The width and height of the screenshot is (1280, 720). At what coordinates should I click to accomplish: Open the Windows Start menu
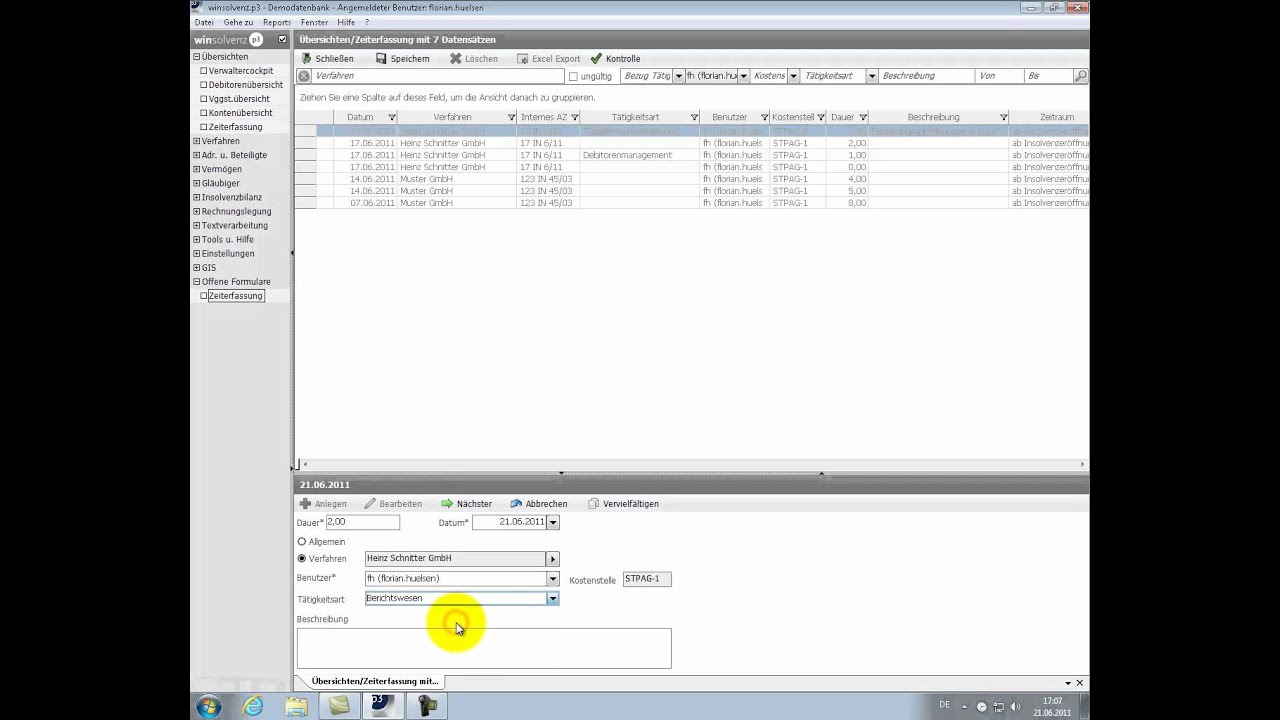[209, 706]
